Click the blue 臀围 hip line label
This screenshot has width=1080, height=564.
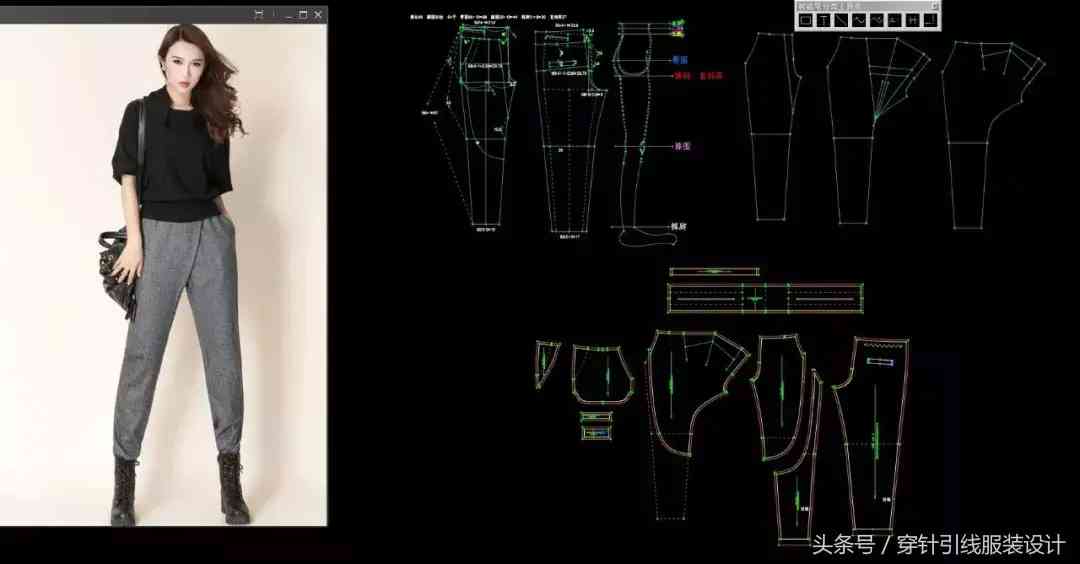681,60
